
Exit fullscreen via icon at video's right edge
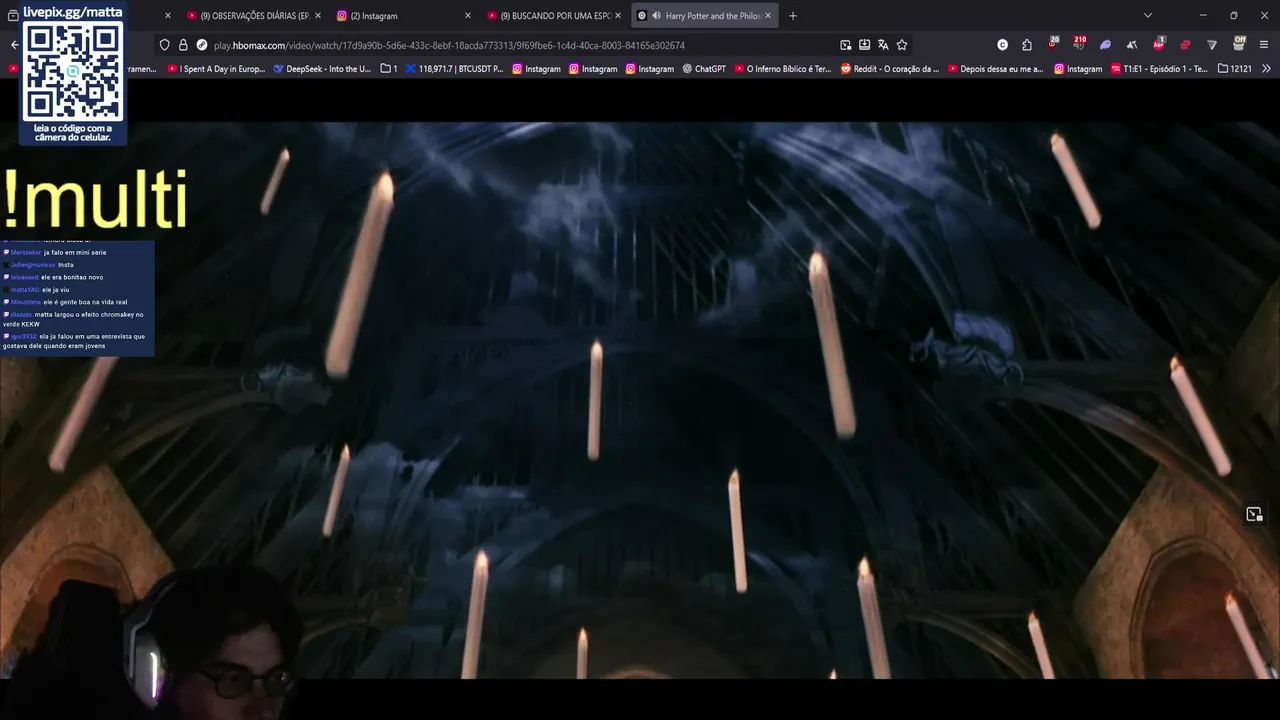pos(1254,514)
